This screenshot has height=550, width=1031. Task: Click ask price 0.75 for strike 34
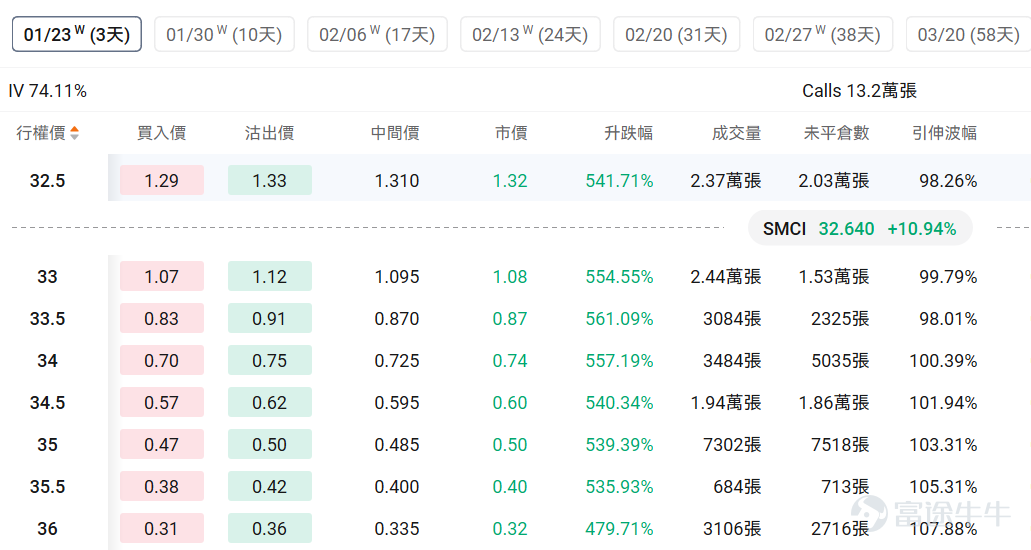(x=270, y=361)
